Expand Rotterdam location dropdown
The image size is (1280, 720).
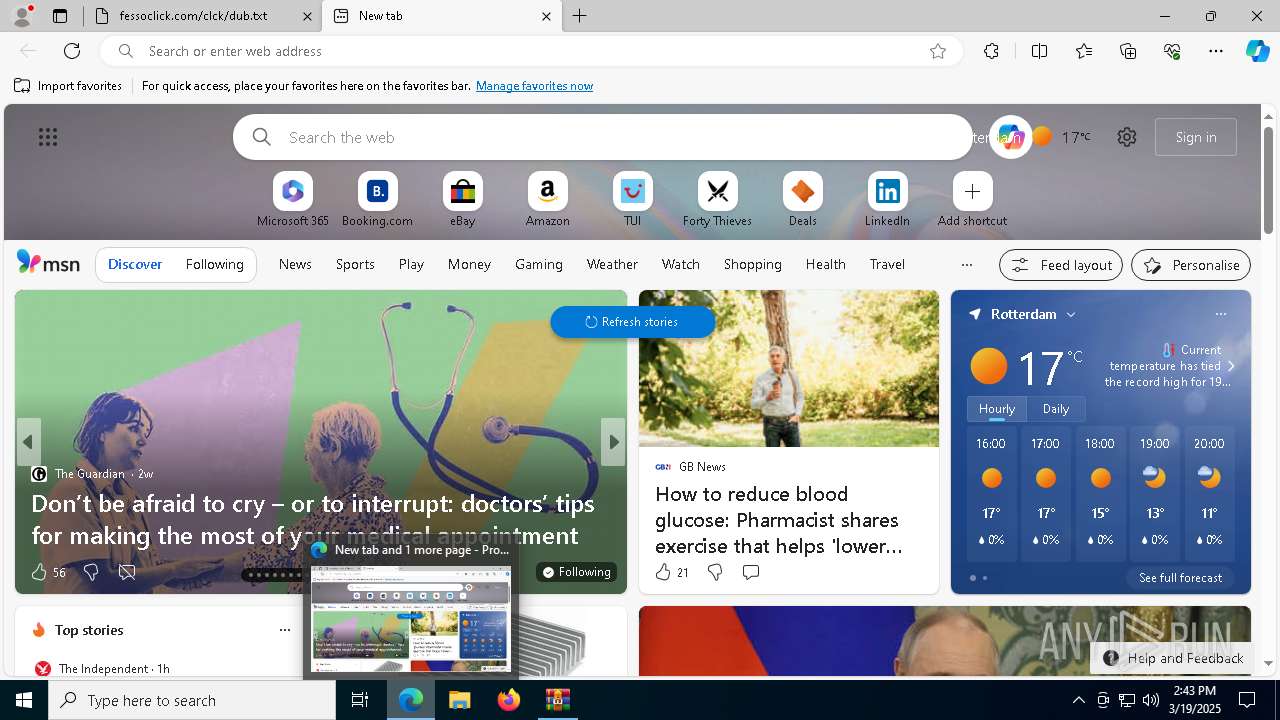tap(1071, 314)
